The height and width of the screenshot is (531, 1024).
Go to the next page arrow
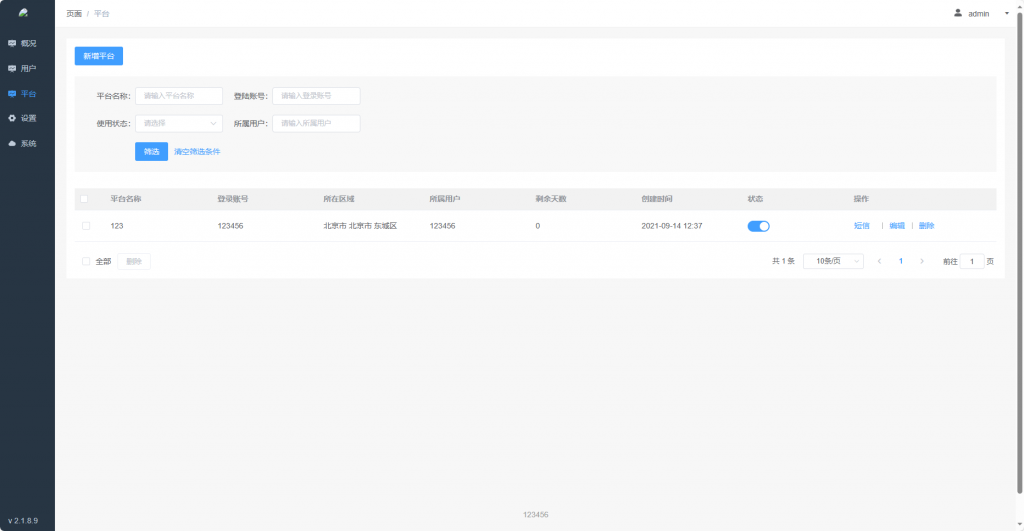[x=921, y=261]
